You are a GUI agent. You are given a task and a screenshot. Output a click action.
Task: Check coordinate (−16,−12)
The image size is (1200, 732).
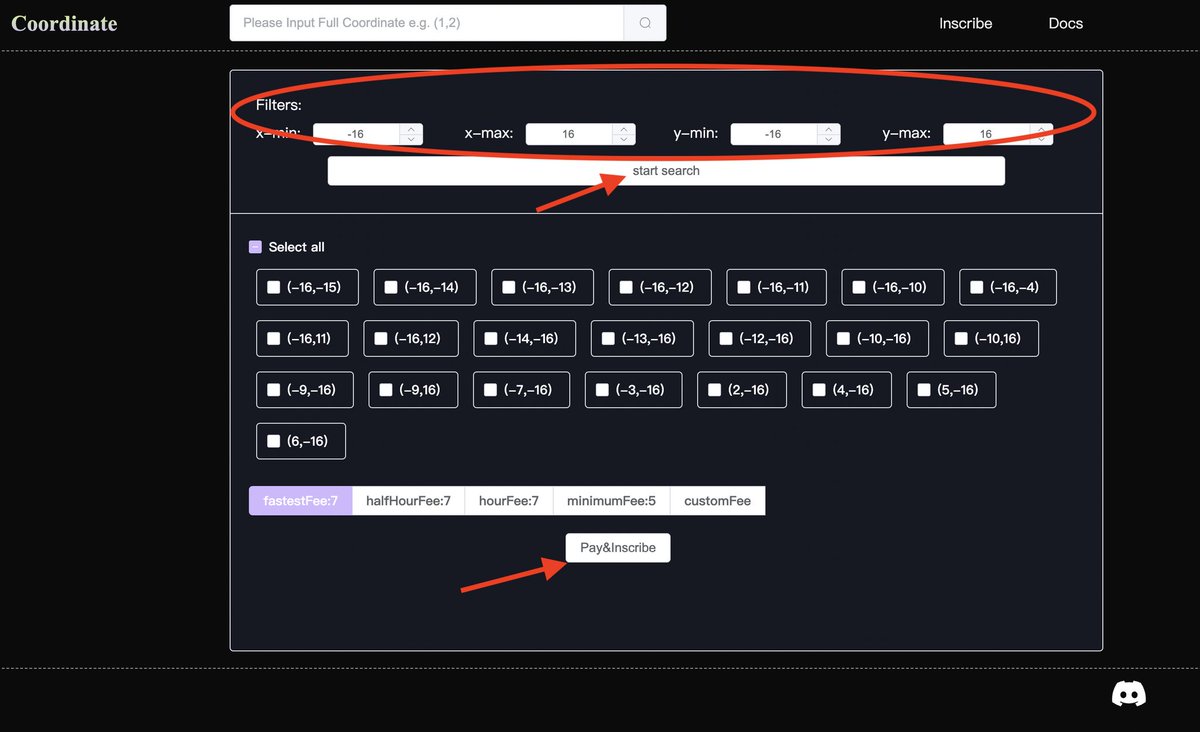(626, 287)
